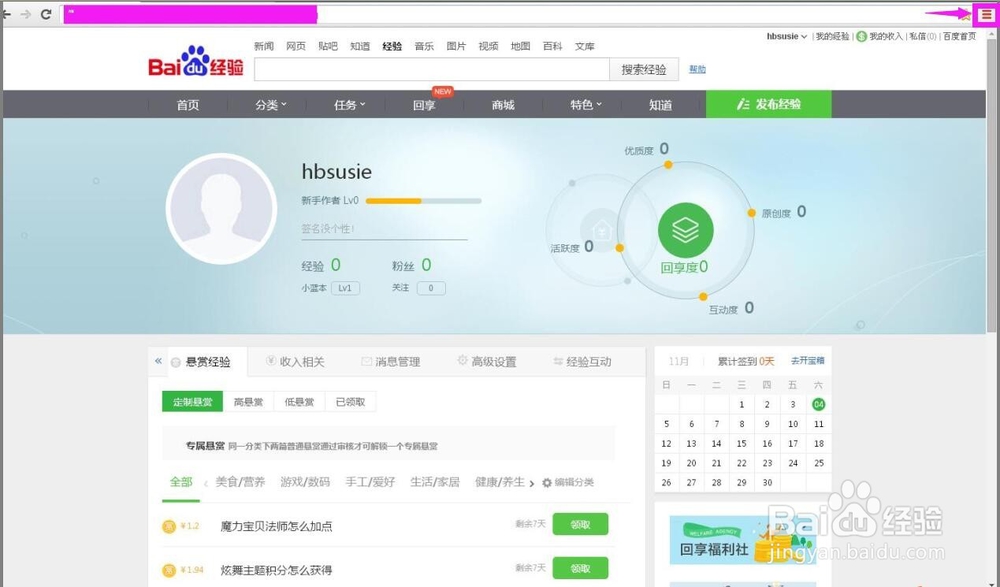
Task: Open the 文库 top navigation link
Action: click(x=585, y=46)
